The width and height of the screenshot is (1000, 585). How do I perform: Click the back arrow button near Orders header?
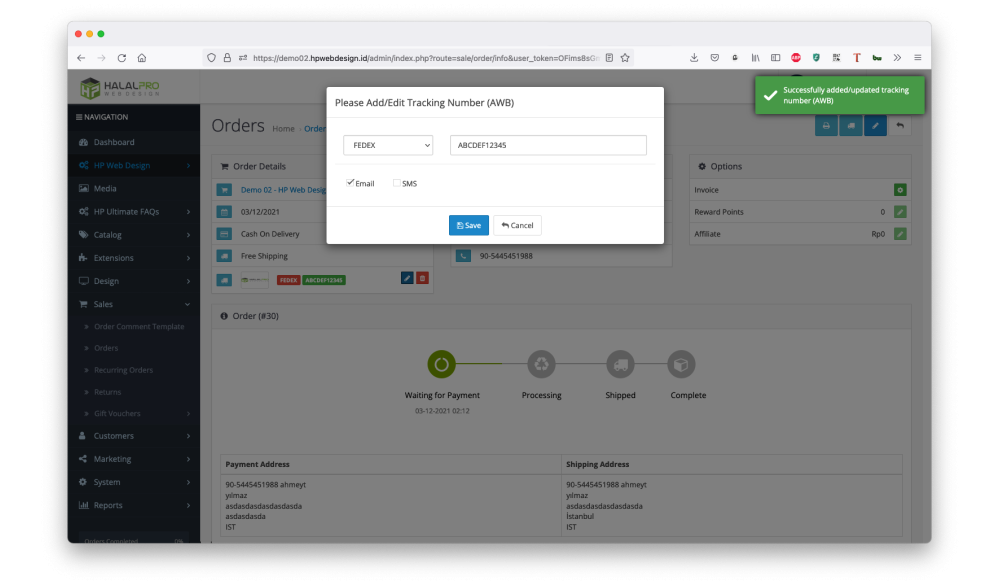point(900,126)
